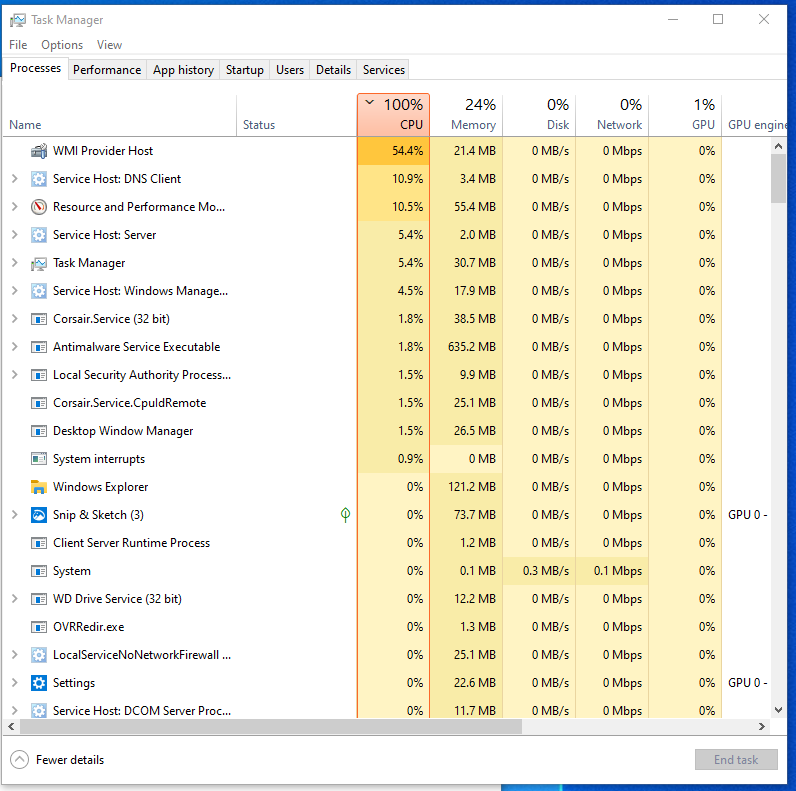Click the Antimalware Service Executable icon
The image size is (796, 791).
point(39,347)
